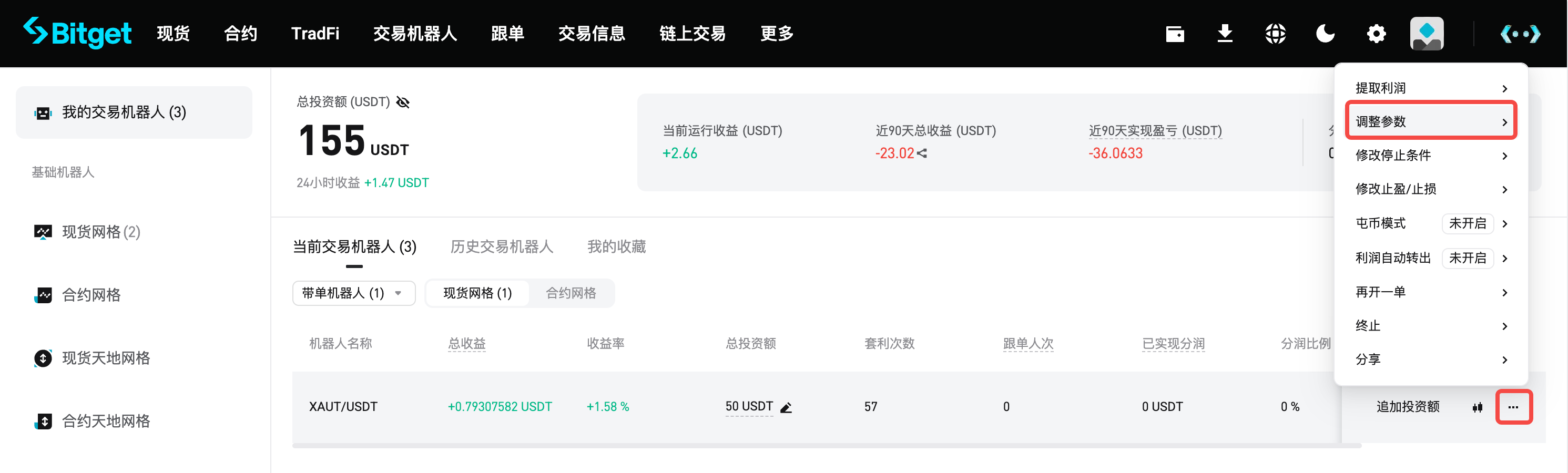Image resolution: width=1568 pixels, height=473 pixels.
Task: Hide 总投资额 using the eye toggle
Action: [403, 101]
